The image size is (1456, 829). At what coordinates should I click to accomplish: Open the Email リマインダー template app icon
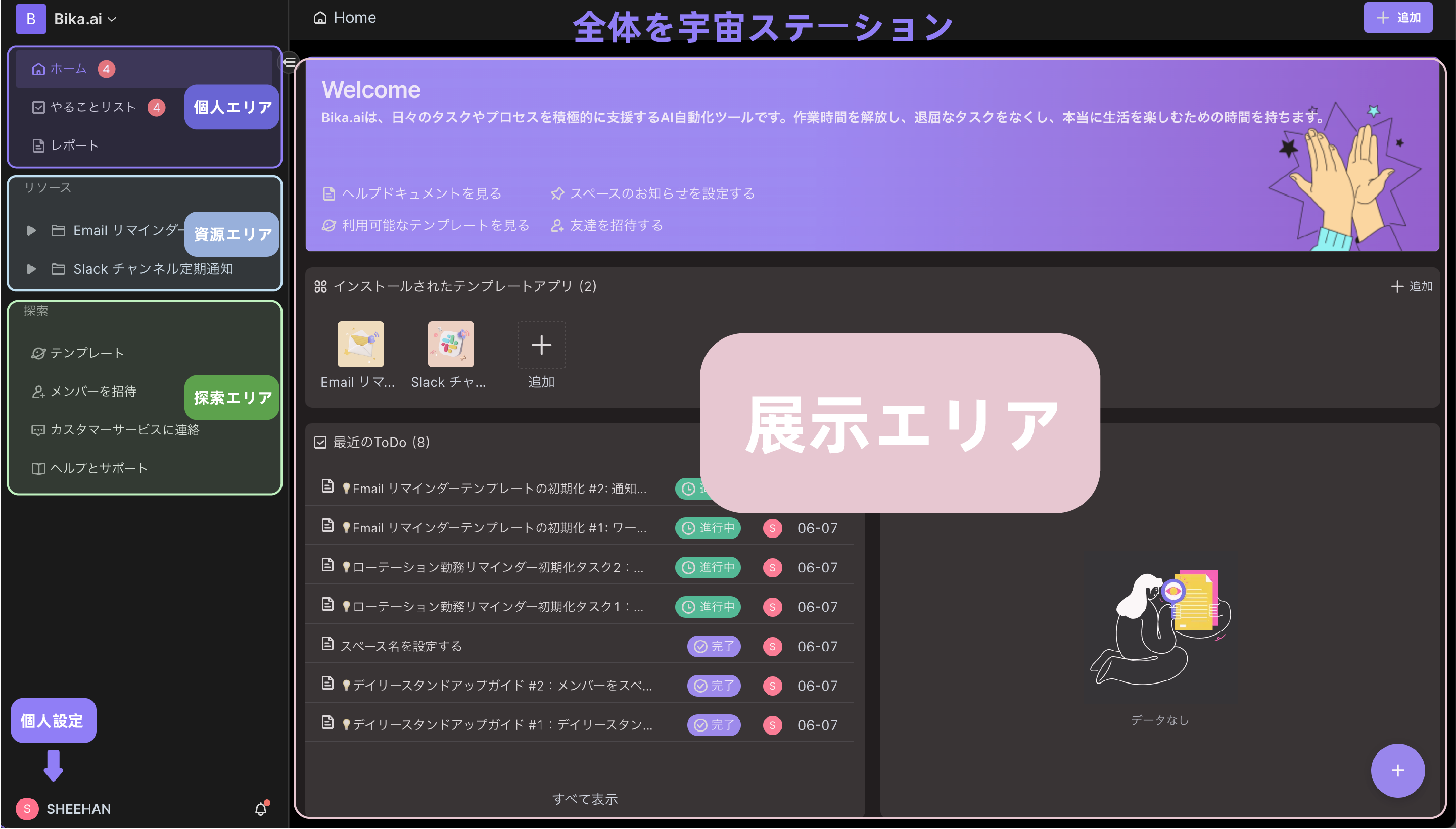[x=360, y=345]
